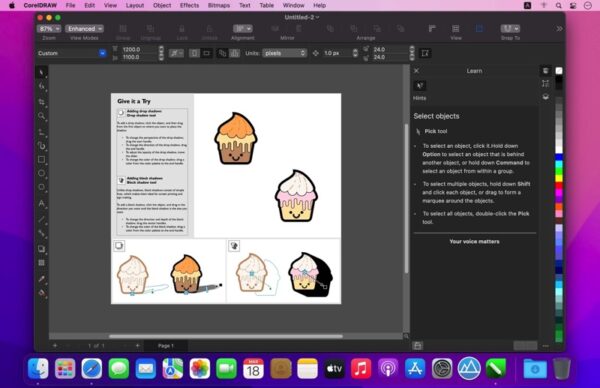600x388 pixels.
Task: Toggle the grid View button
Action: click(455, 29)
